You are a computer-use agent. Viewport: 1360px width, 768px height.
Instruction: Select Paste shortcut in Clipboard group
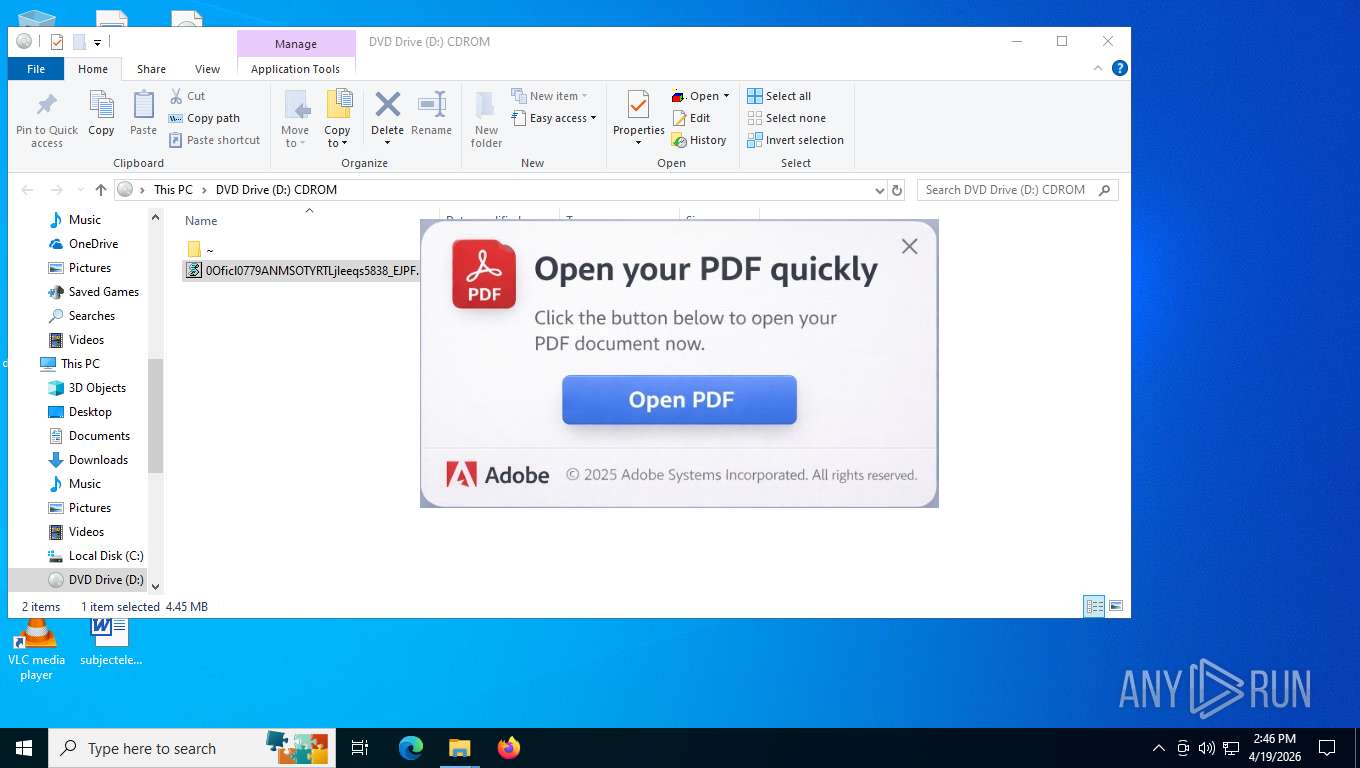tap(214, 140)
